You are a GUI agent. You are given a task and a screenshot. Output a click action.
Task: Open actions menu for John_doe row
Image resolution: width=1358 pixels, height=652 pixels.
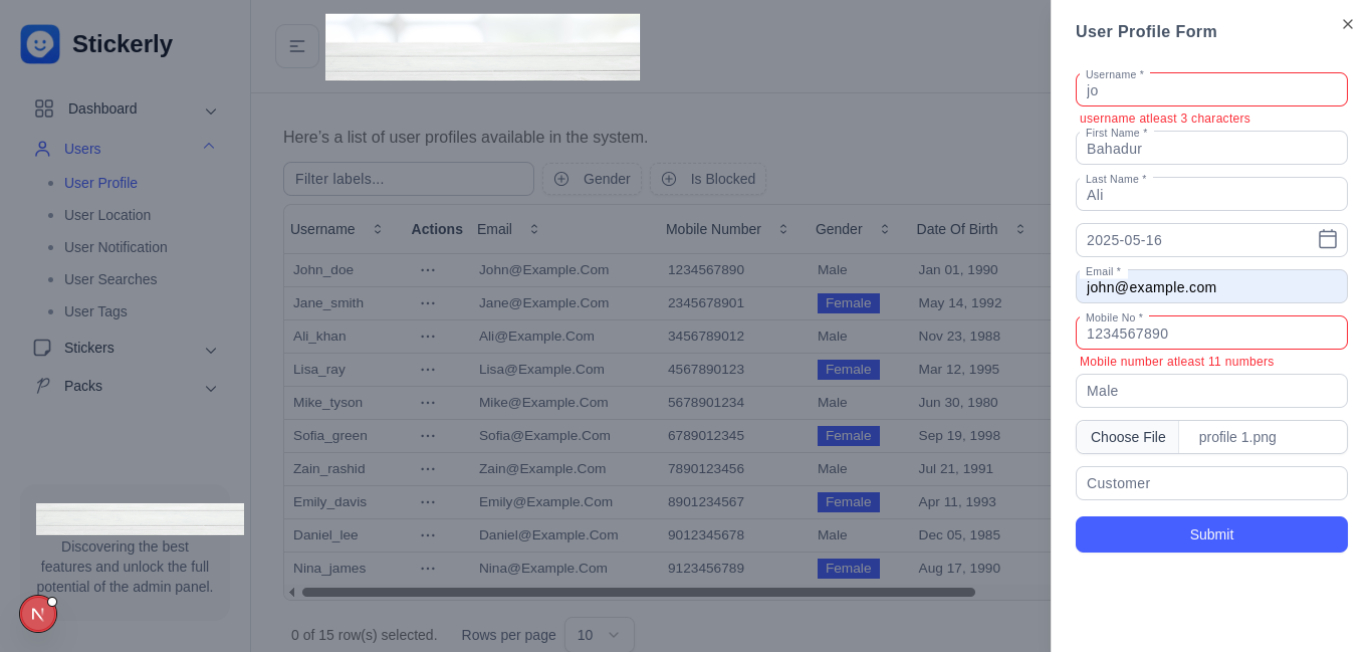coord(428,270)
